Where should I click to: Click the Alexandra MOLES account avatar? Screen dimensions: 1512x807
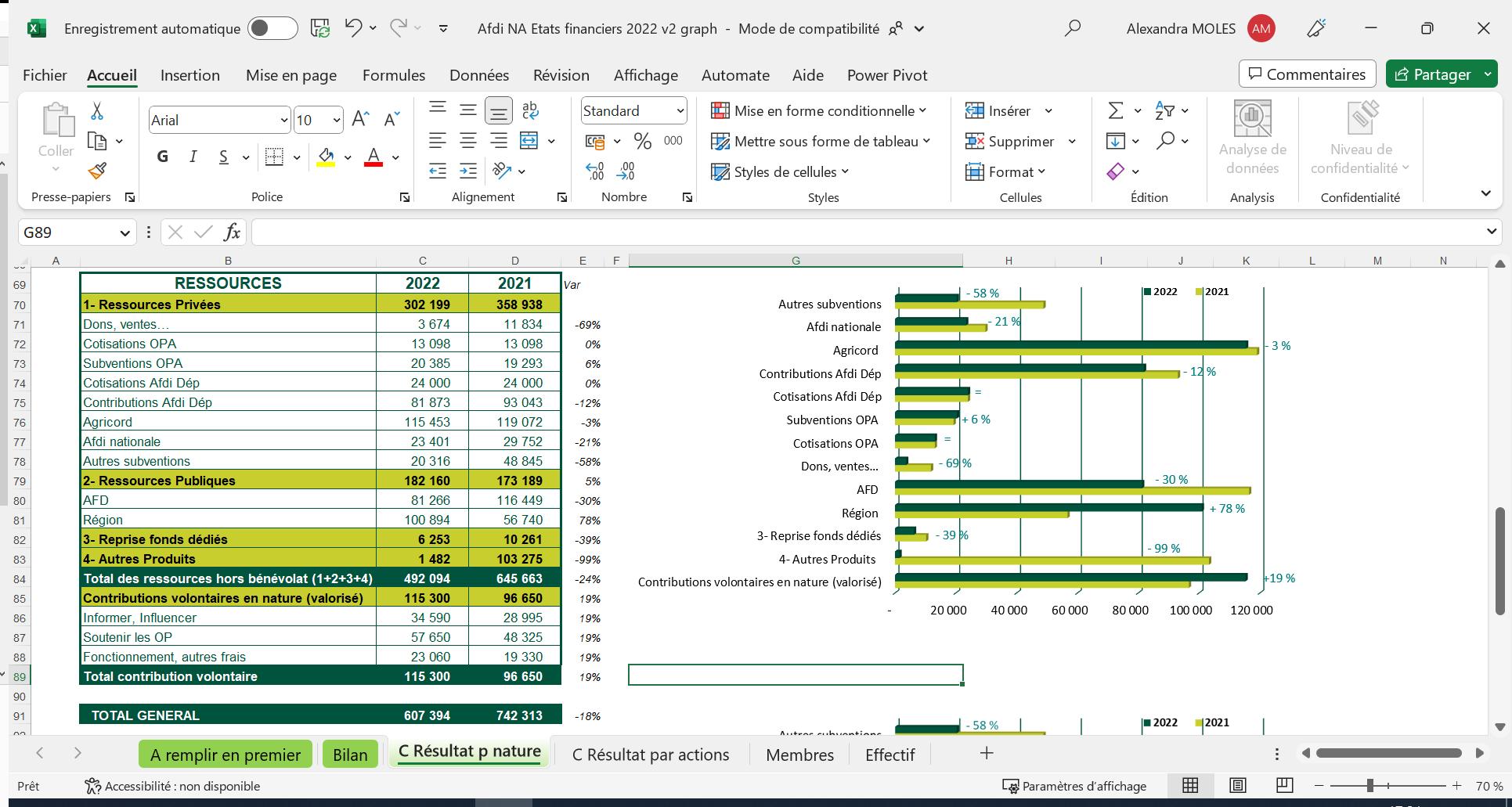[x=1261, y=29]
